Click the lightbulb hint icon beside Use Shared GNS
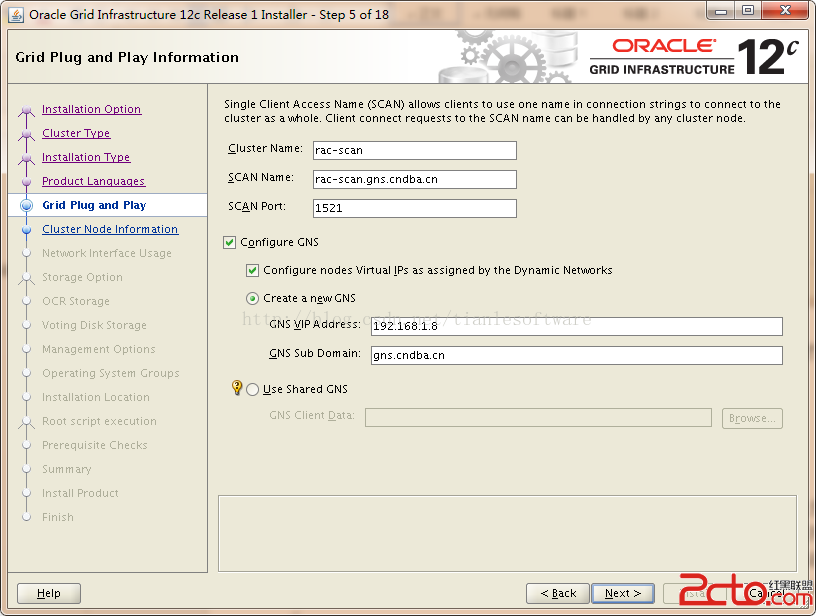 pos(237,388)
